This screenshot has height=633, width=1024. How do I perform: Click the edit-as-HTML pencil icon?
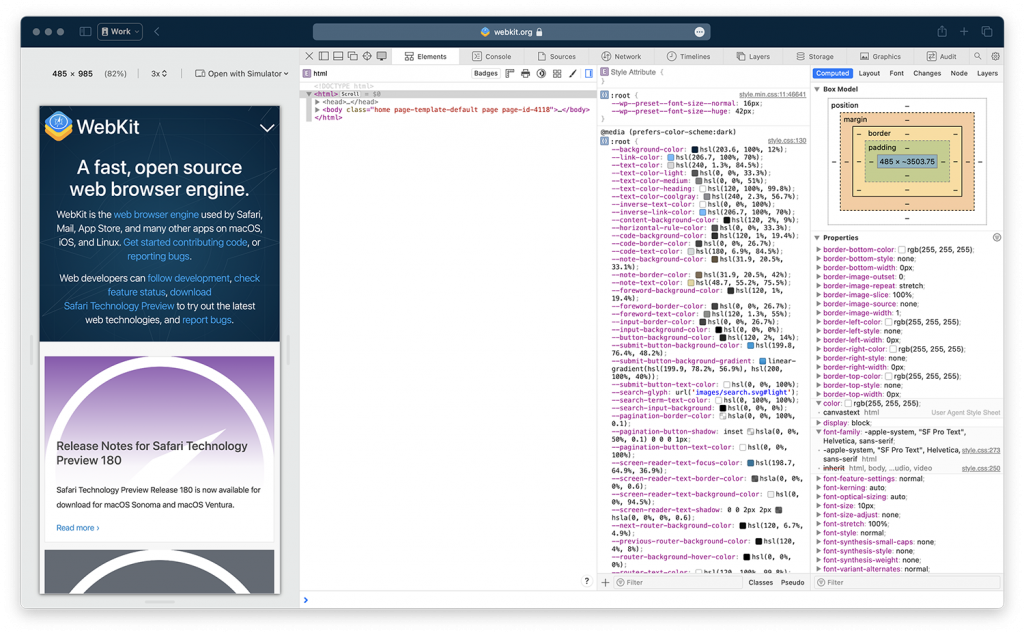coord(573,73)
